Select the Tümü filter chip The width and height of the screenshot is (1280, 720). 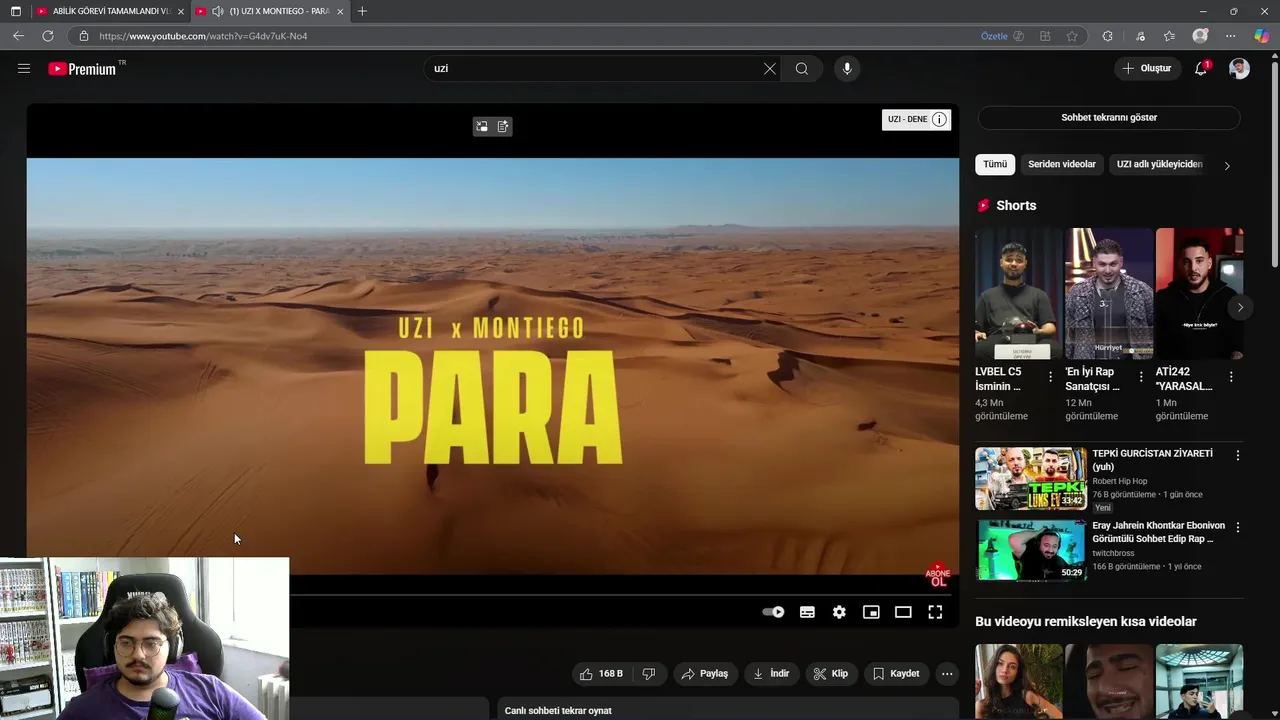tap(995, 164)
